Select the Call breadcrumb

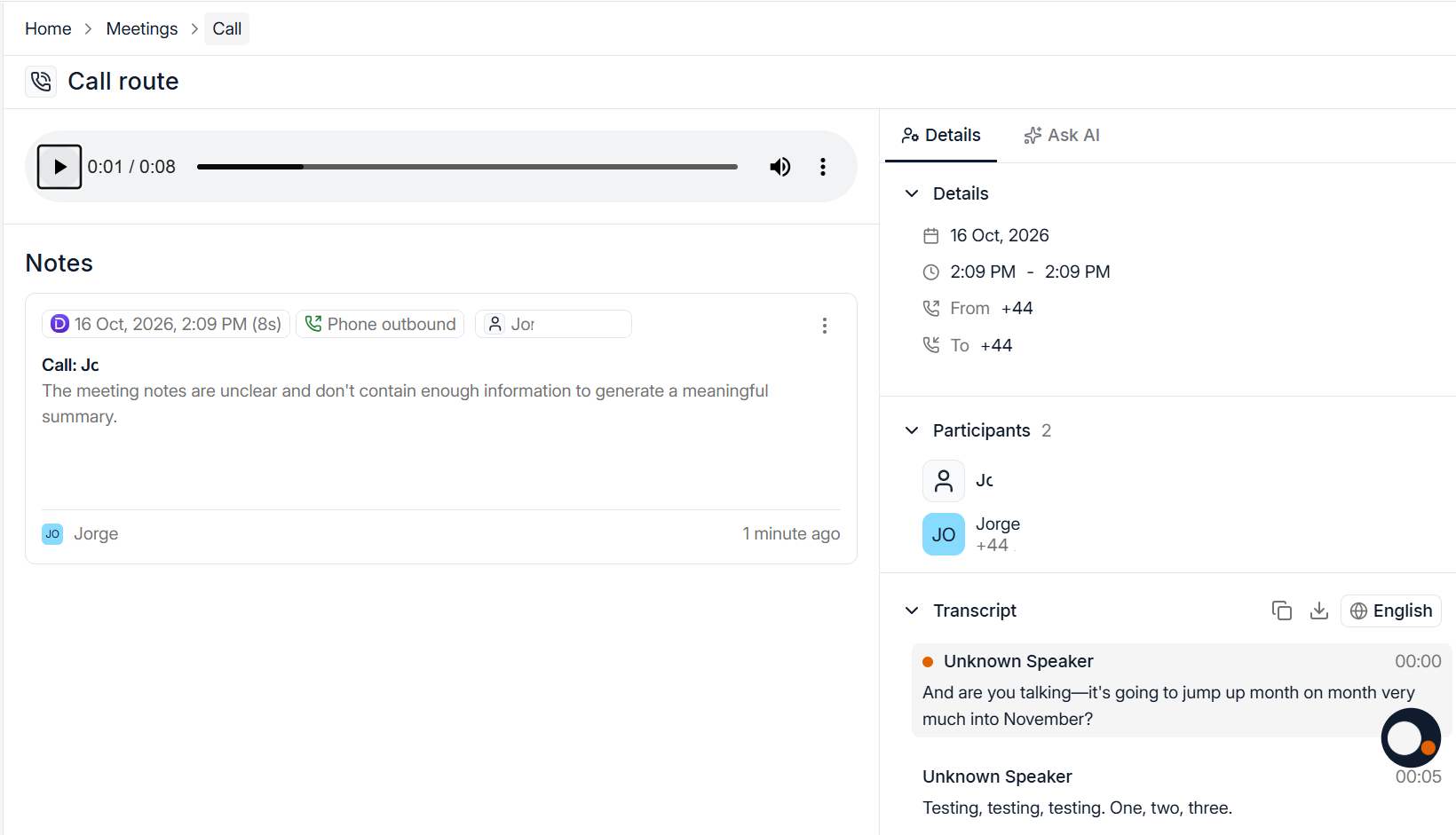[x=227, y=28]
